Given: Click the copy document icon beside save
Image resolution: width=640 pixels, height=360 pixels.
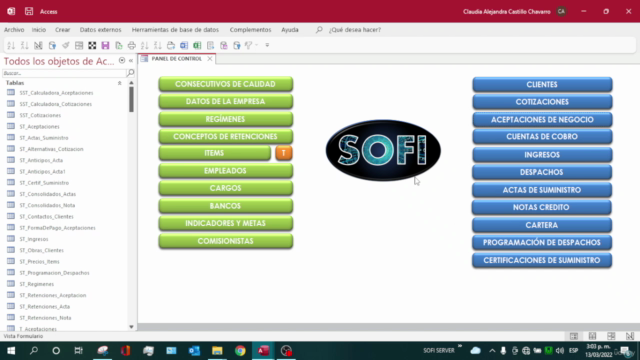Looking at the screenshot, I should tap(118, 45).
